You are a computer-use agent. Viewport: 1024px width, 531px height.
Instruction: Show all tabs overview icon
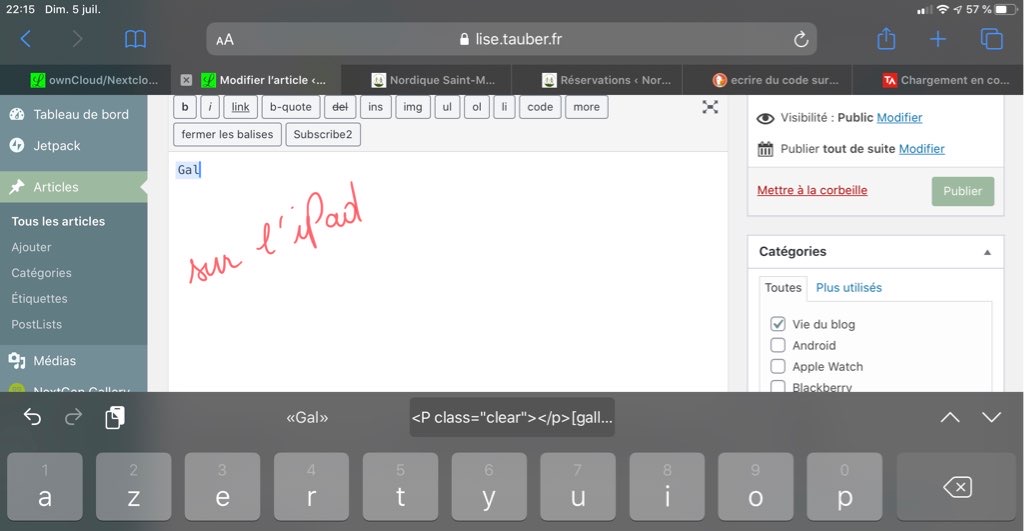coord(991,39)
